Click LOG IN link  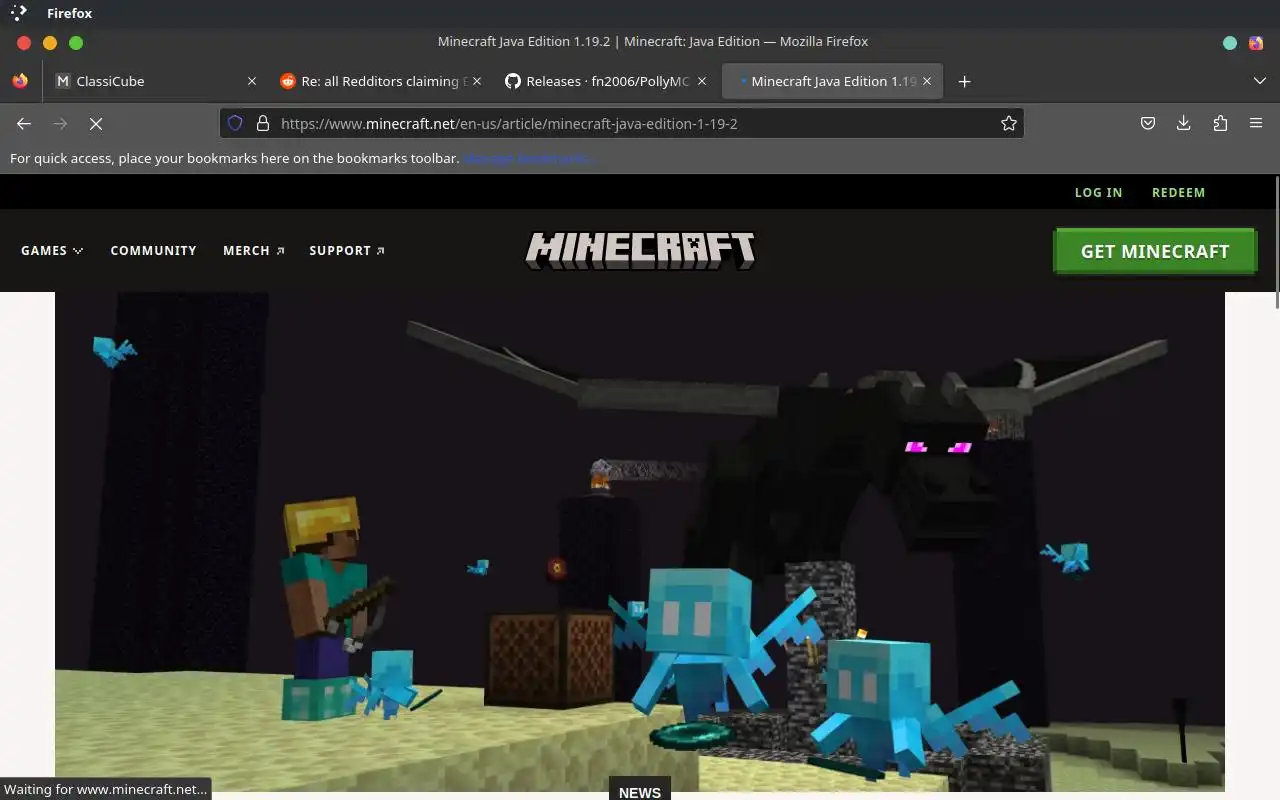pyautogui.click(x=1098, y=192)
